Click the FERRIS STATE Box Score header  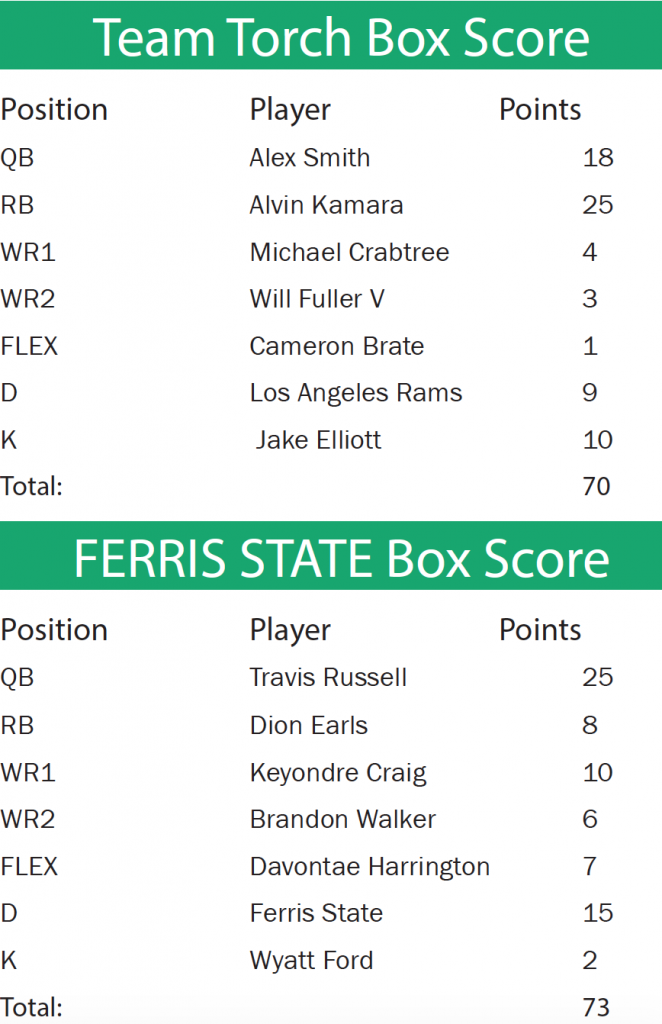click(341, 559)
